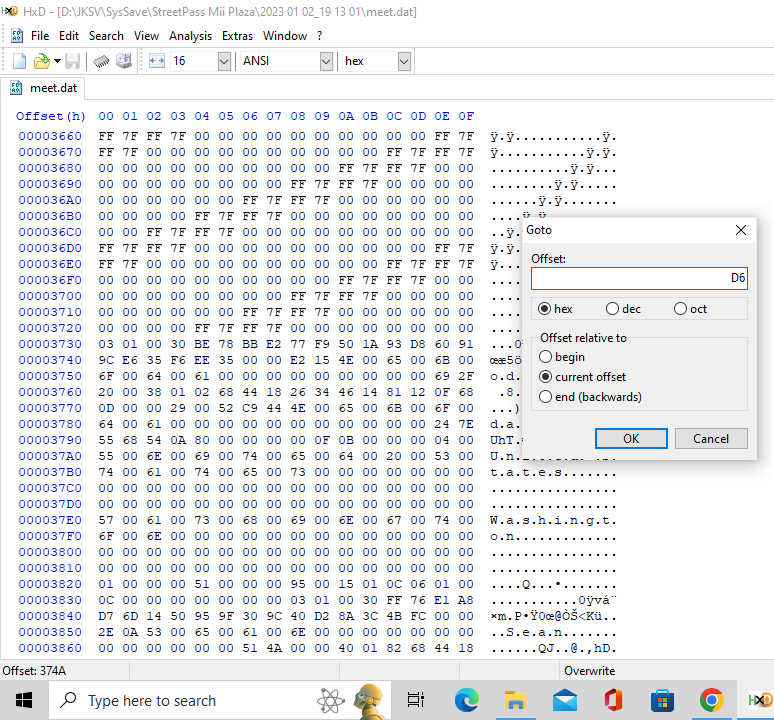Click the taskbar search box

pyautogui.click(x=220, y=700)
